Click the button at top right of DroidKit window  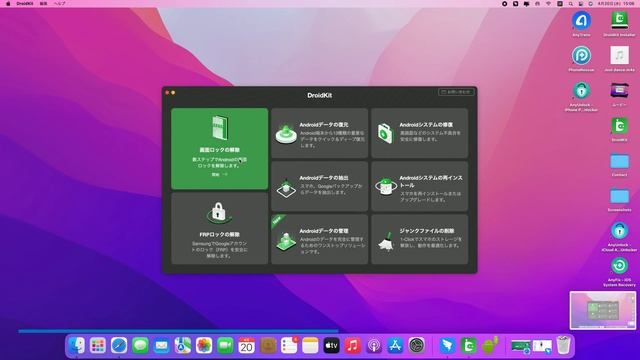456,92
